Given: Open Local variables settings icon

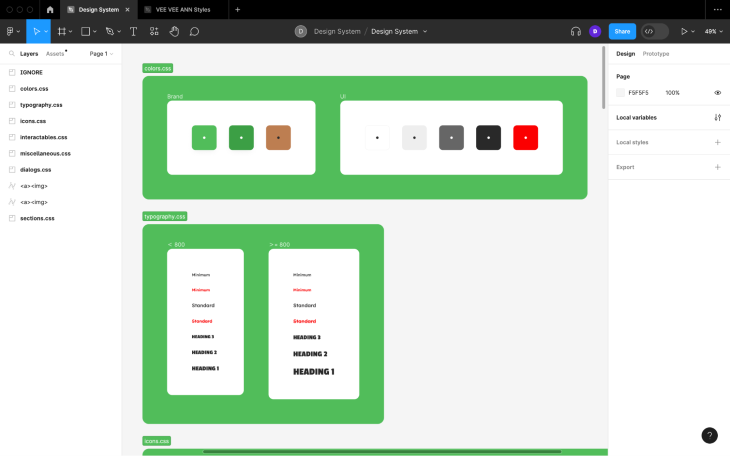Looking at the screenshot, I should tap(717, 117).
